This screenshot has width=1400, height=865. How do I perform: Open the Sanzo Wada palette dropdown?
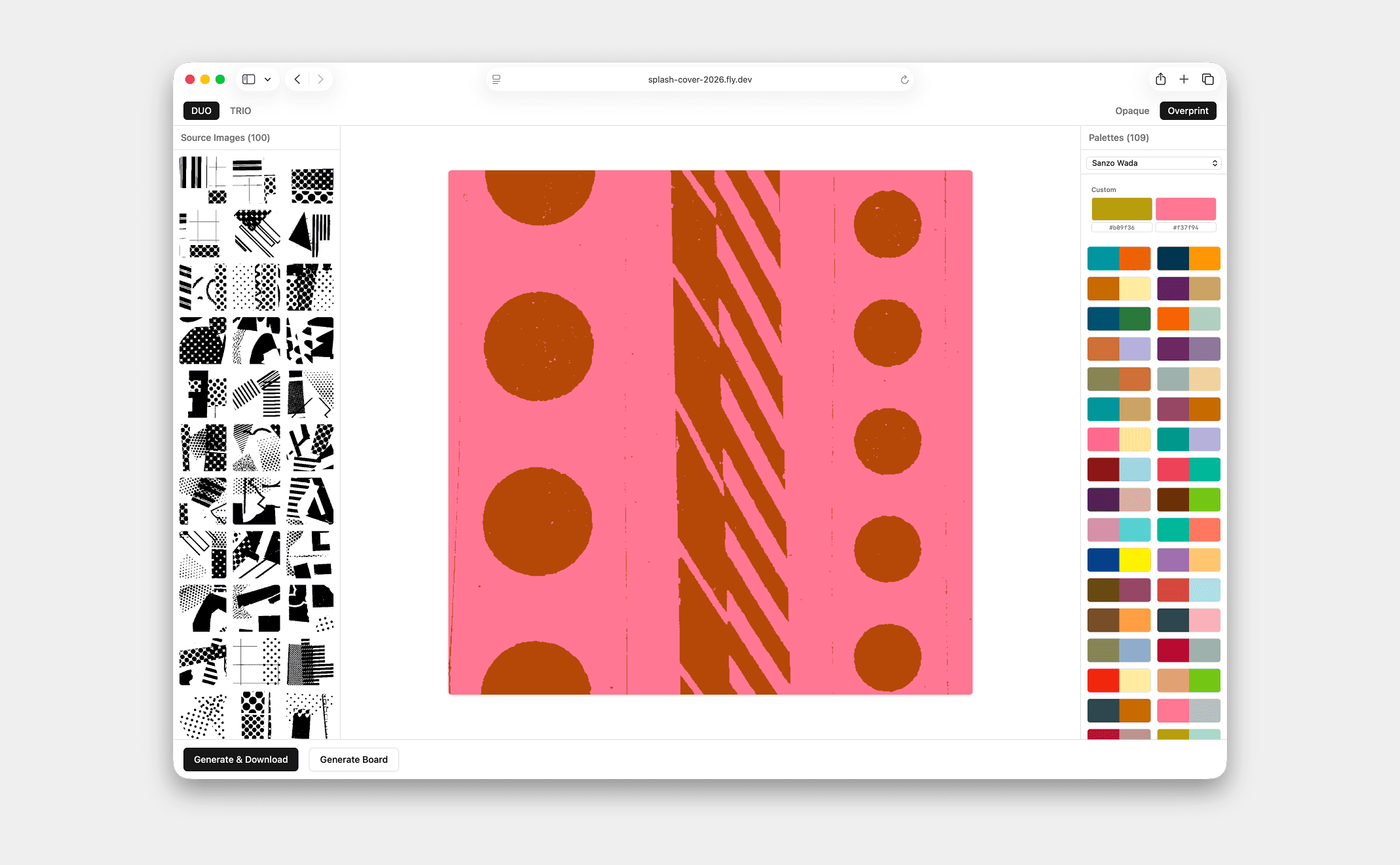(1154, 163)
